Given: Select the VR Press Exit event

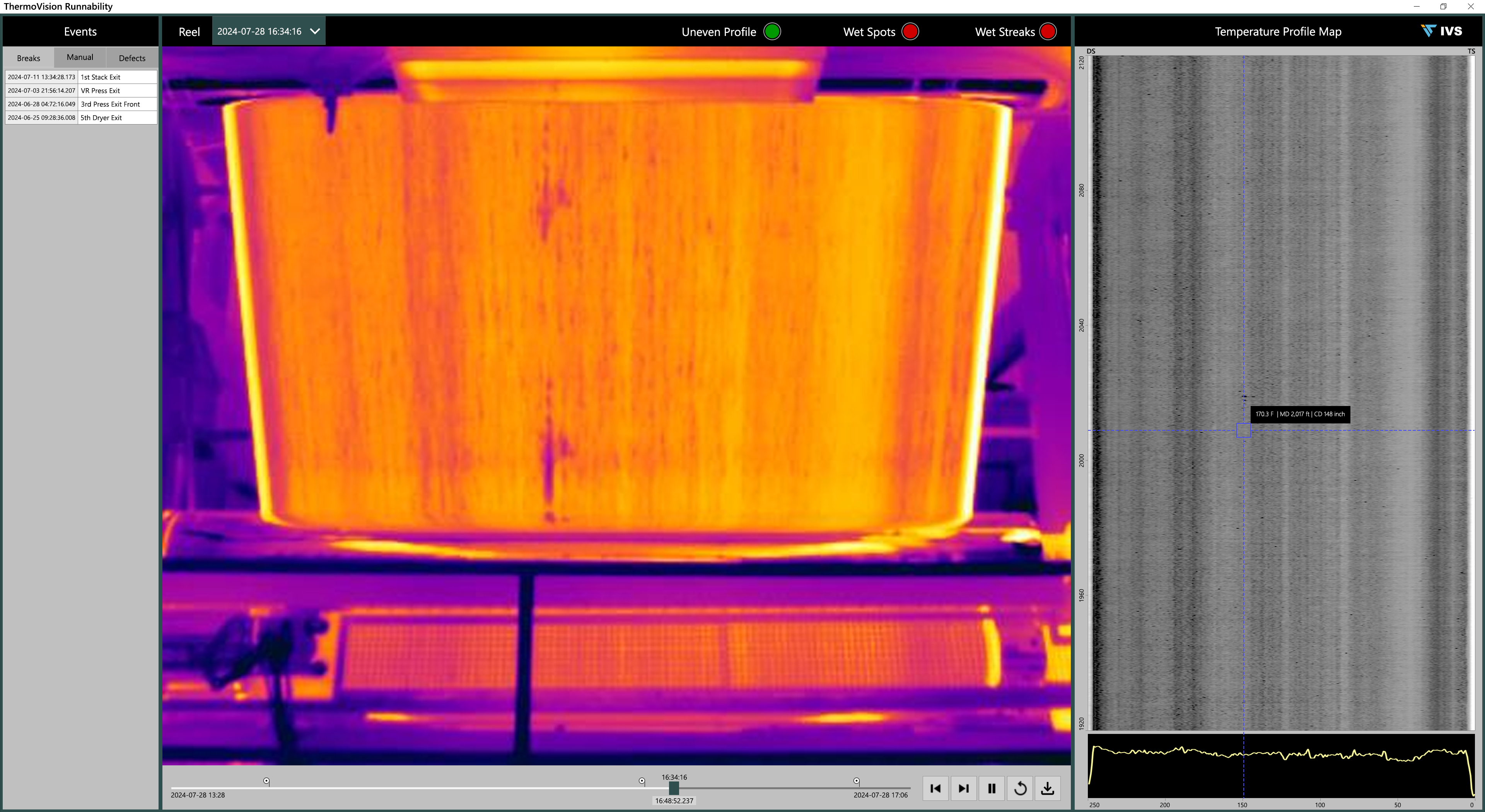Looking at the screenshot, I should pyautogui.click(x=81, y=90).
